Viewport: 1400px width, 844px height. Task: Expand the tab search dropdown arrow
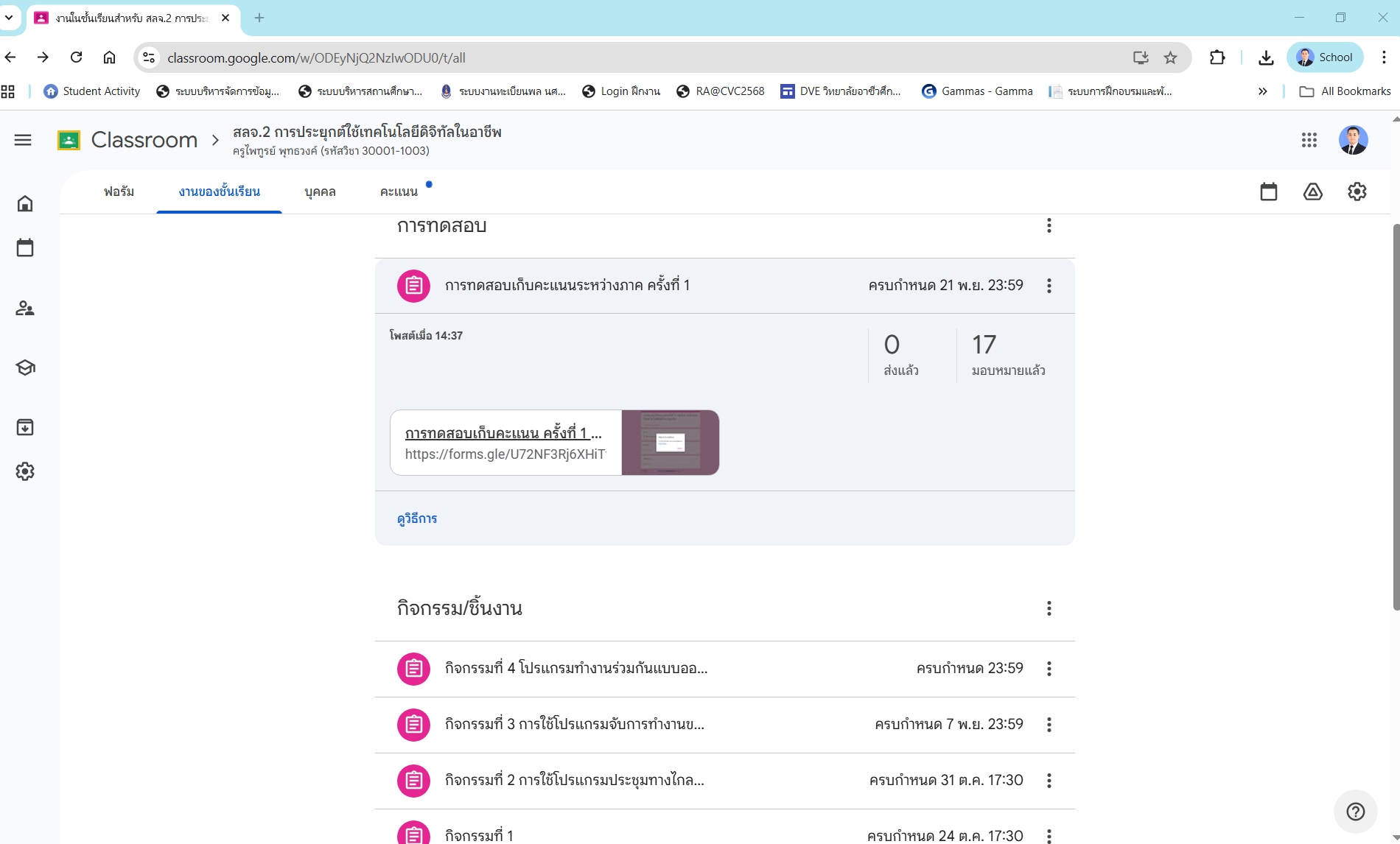[9, 18]
